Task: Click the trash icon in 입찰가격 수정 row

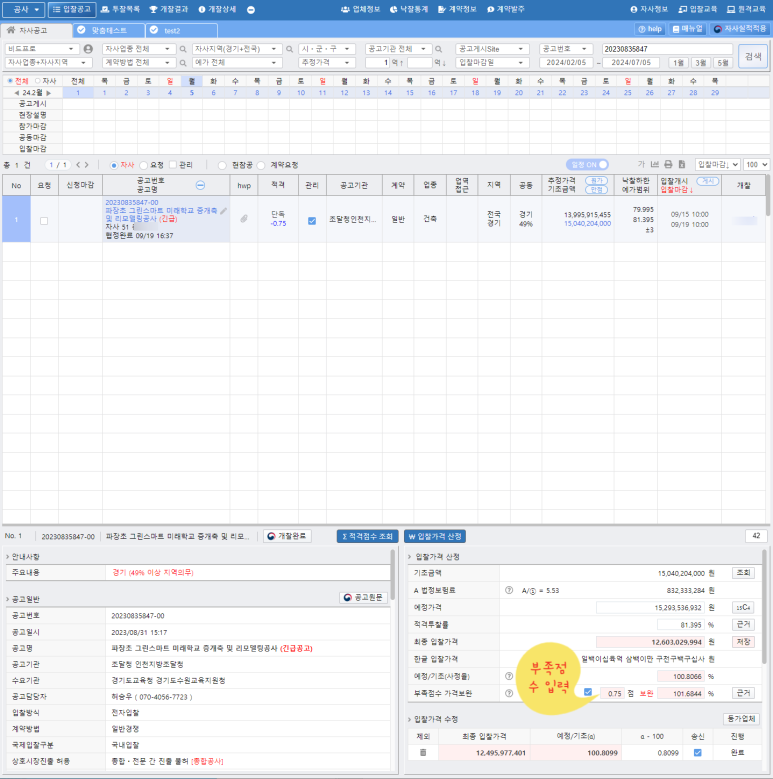Action: click(423, 753)
